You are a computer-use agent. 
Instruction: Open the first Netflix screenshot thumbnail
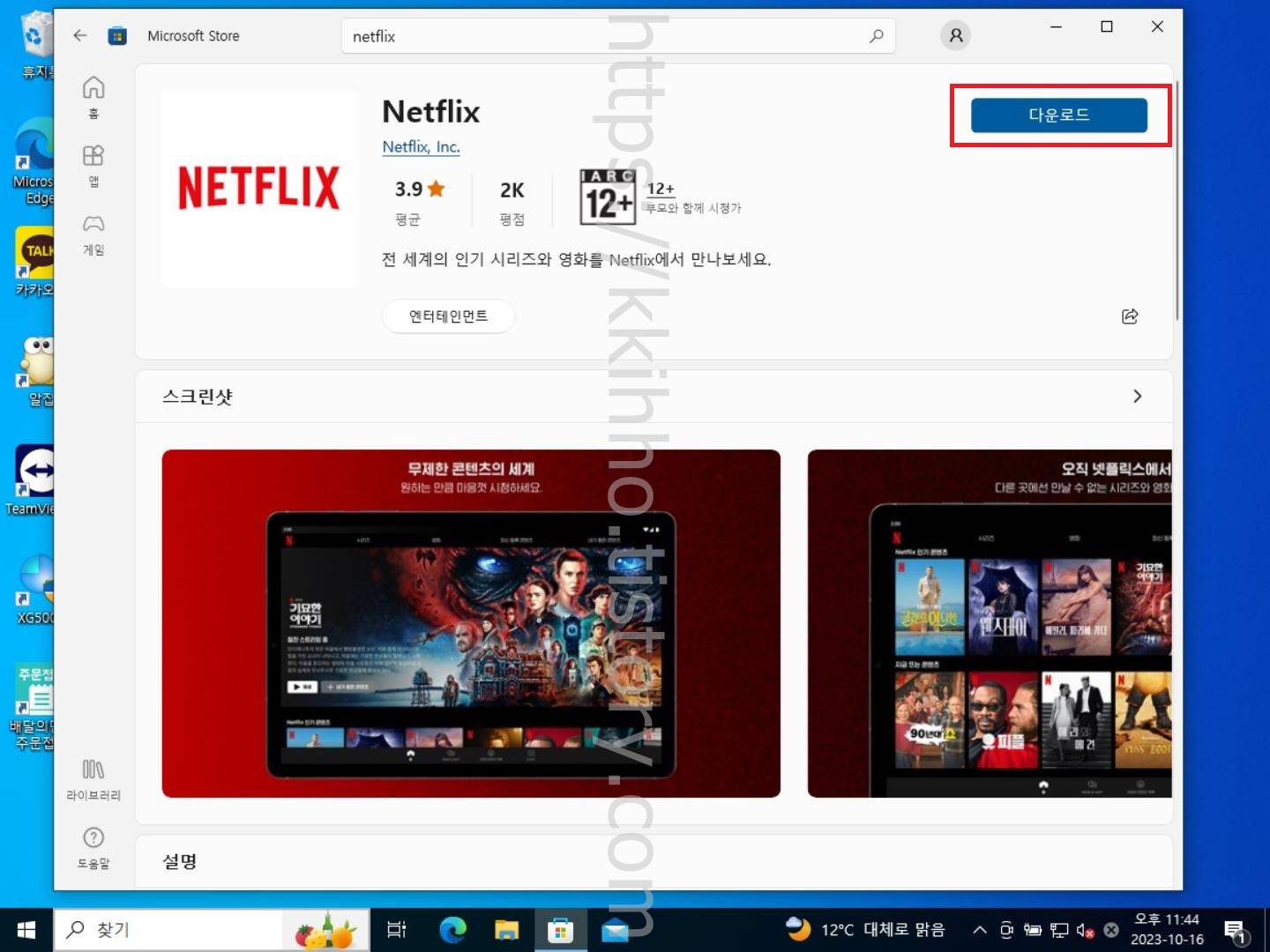click(471, 623)
